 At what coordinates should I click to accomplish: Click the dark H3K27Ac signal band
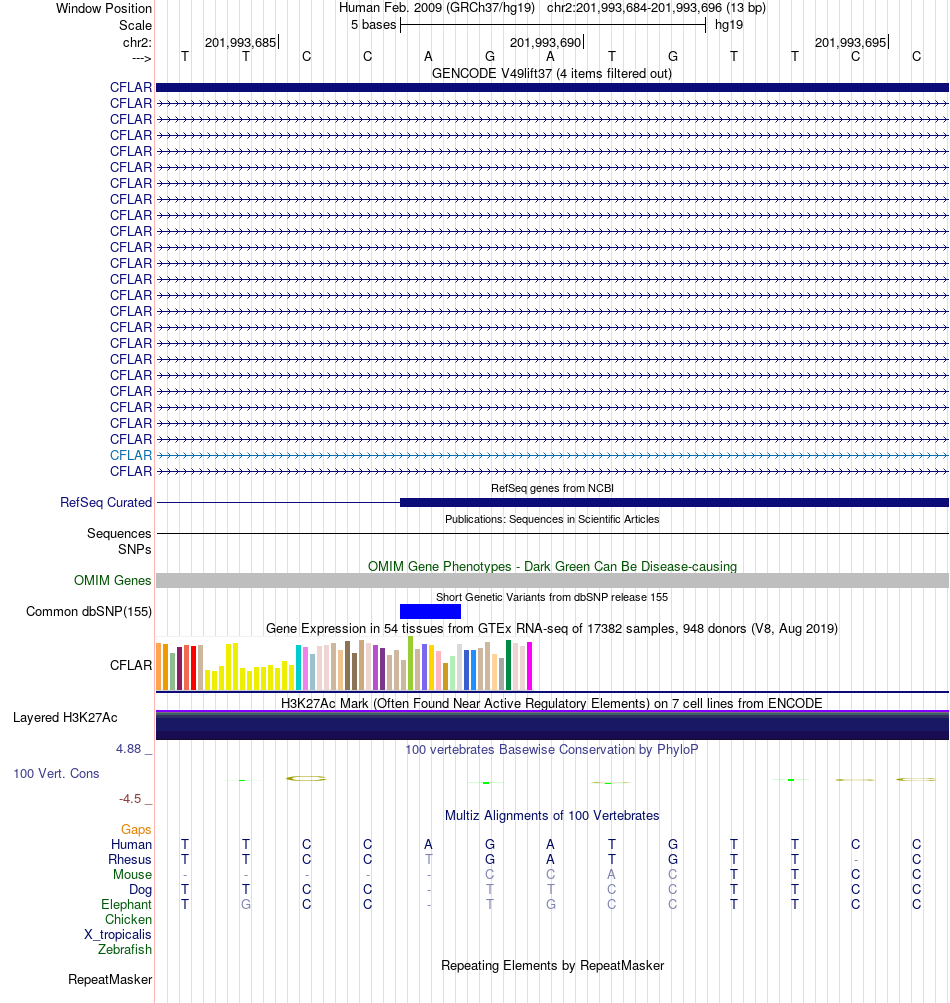point(552,725)
